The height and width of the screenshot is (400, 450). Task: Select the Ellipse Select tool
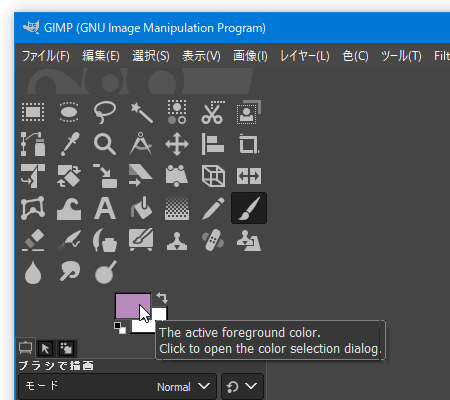click(x=69, y=112)
